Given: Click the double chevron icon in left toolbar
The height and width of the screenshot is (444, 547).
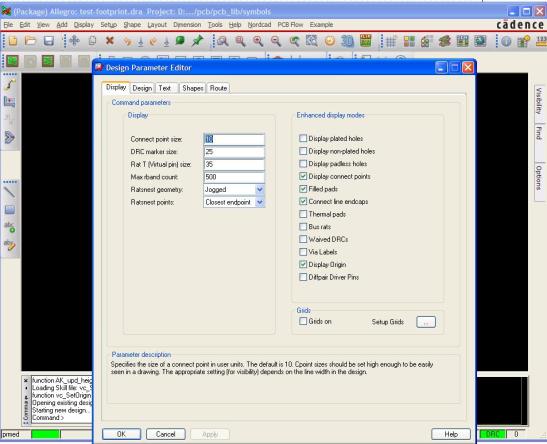Looking at the screenshot, I should [x=10, y=137].
